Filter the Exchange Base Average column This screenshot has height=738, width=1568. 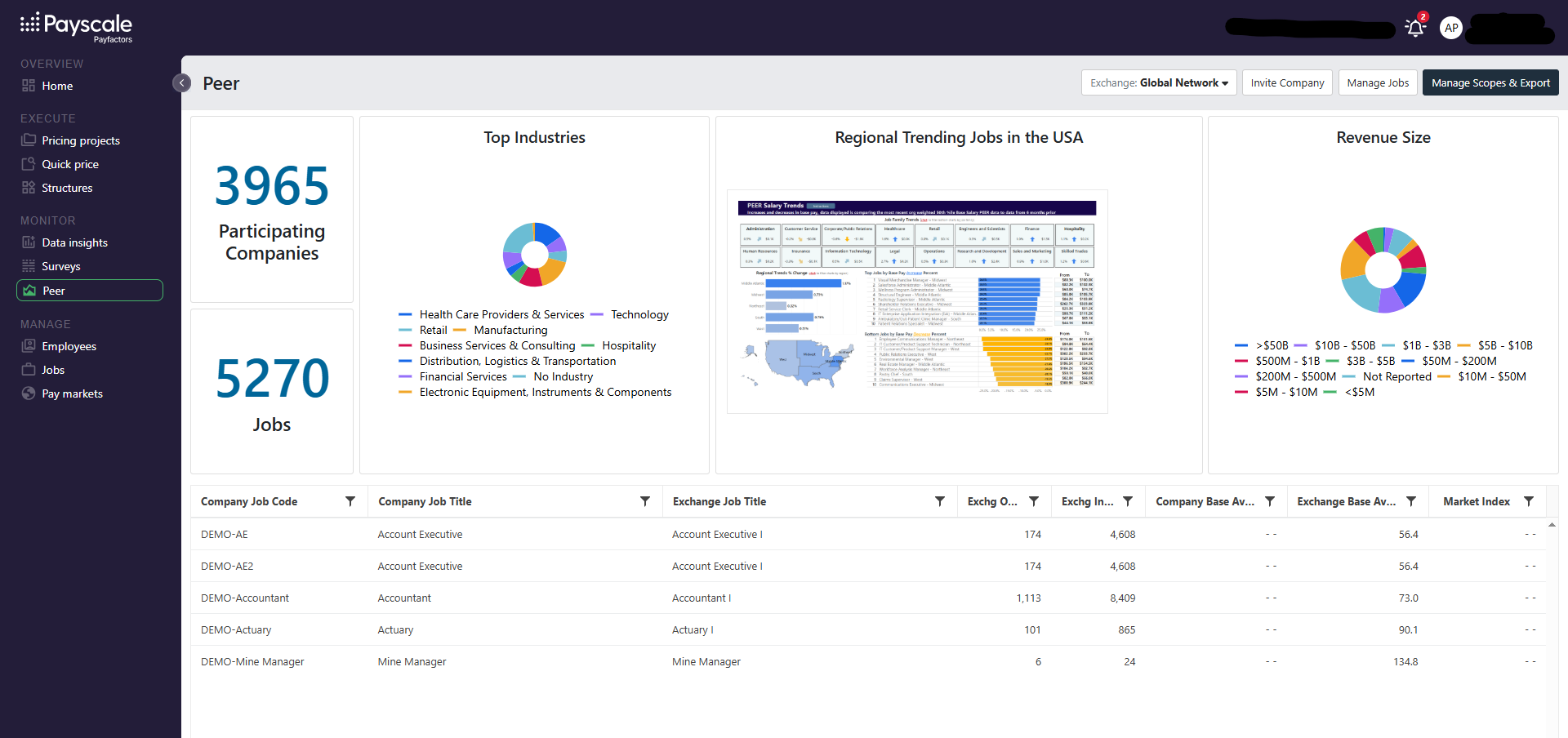pos(1411,501)
